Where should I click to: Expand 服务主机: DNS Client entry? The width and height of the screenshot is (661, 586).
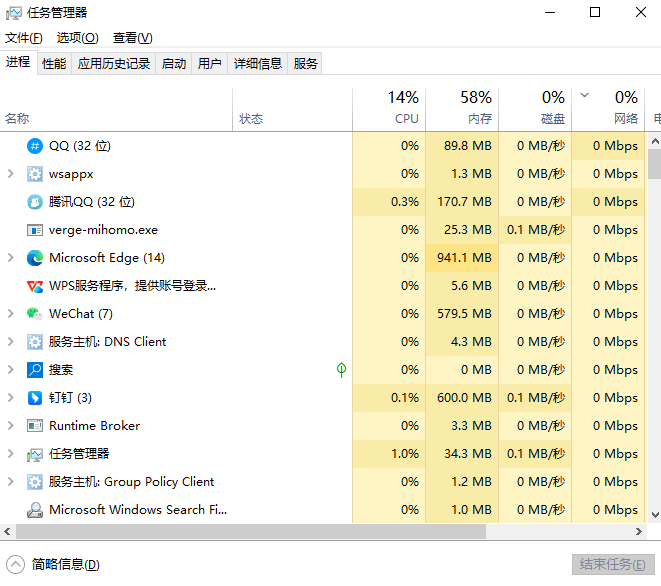click(11, 341)
